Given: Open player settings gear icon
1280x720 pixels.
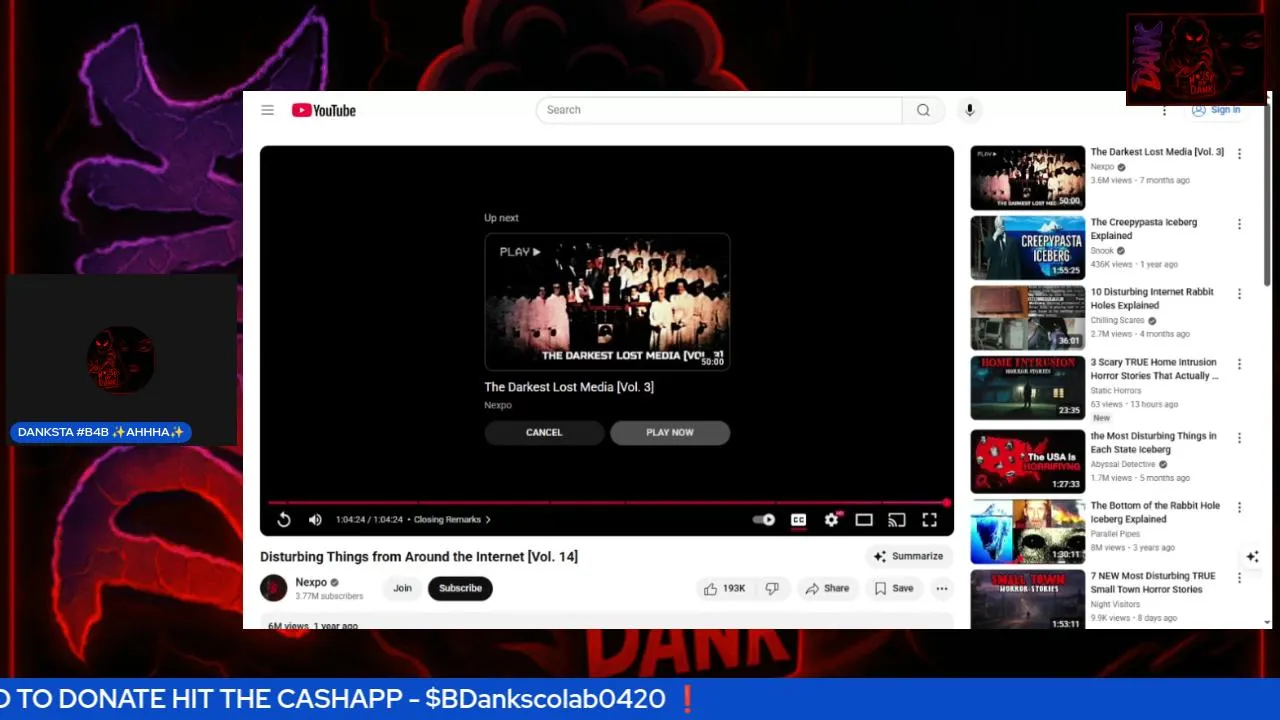Looking at the screenshot, I should click(831, 519).
